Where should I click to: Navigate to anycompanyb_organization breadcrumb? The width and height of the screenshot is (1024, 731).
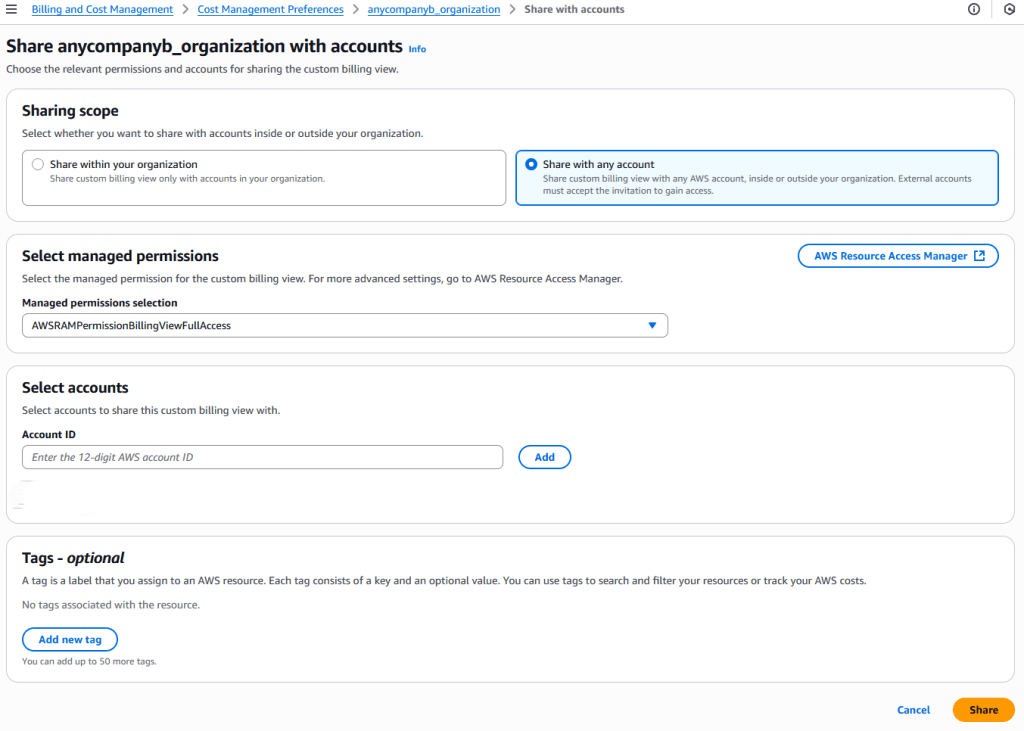click(433, 9)
